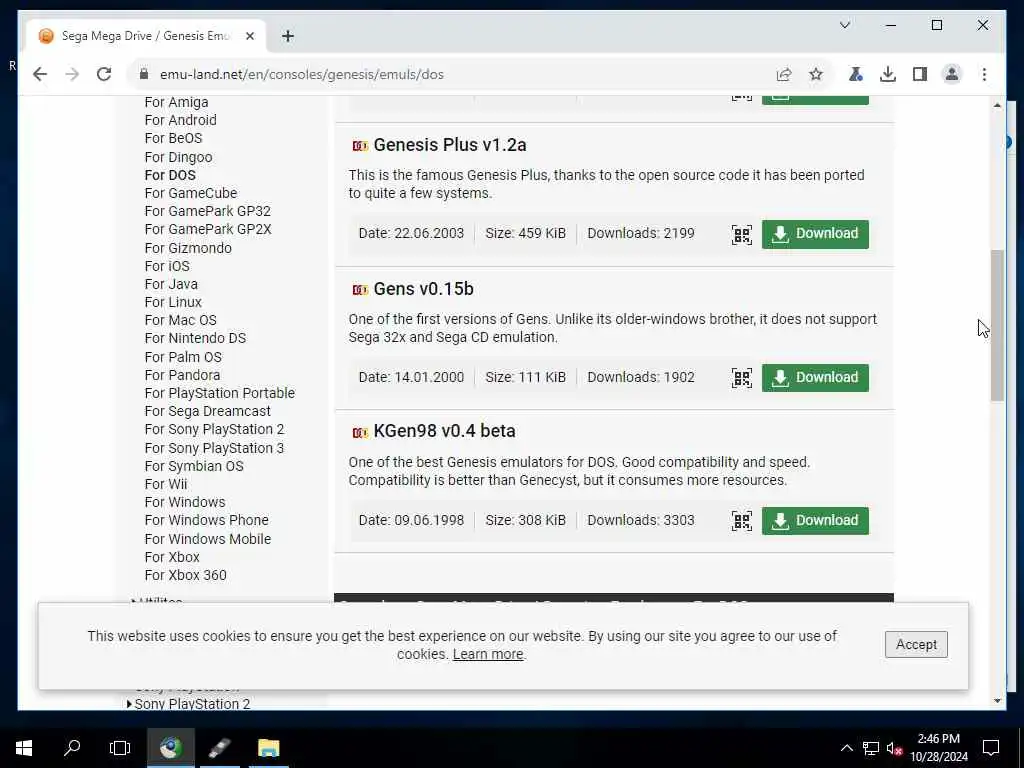The height and width of the screenshot is (768, 1024).
Task: Select For Windows Mobile in sidebar
Action: tap(208, 539)
